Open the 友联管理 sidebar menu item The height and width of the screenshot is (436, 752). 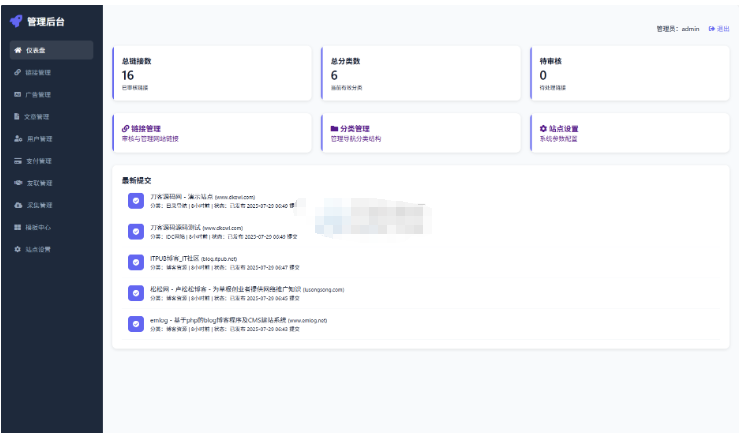[38, 183]
